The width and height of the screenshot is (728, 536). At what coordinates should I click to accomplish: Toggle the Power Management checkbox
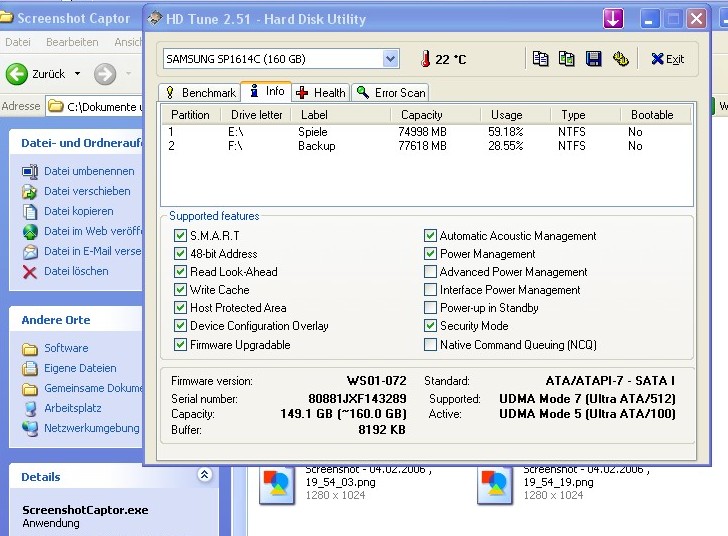pos(430,254)
